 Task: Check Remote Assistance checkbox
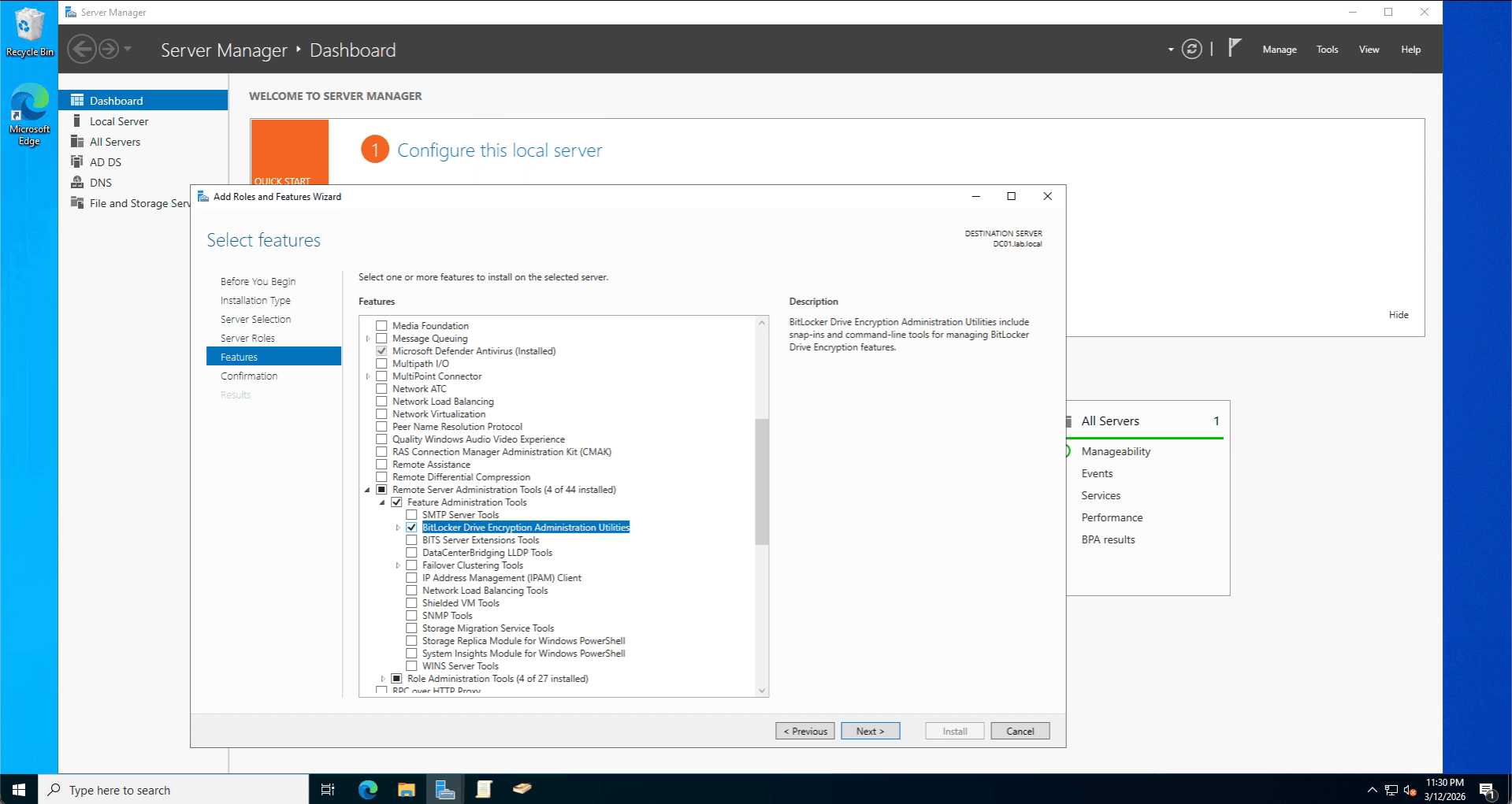click(x=381, y=464)
